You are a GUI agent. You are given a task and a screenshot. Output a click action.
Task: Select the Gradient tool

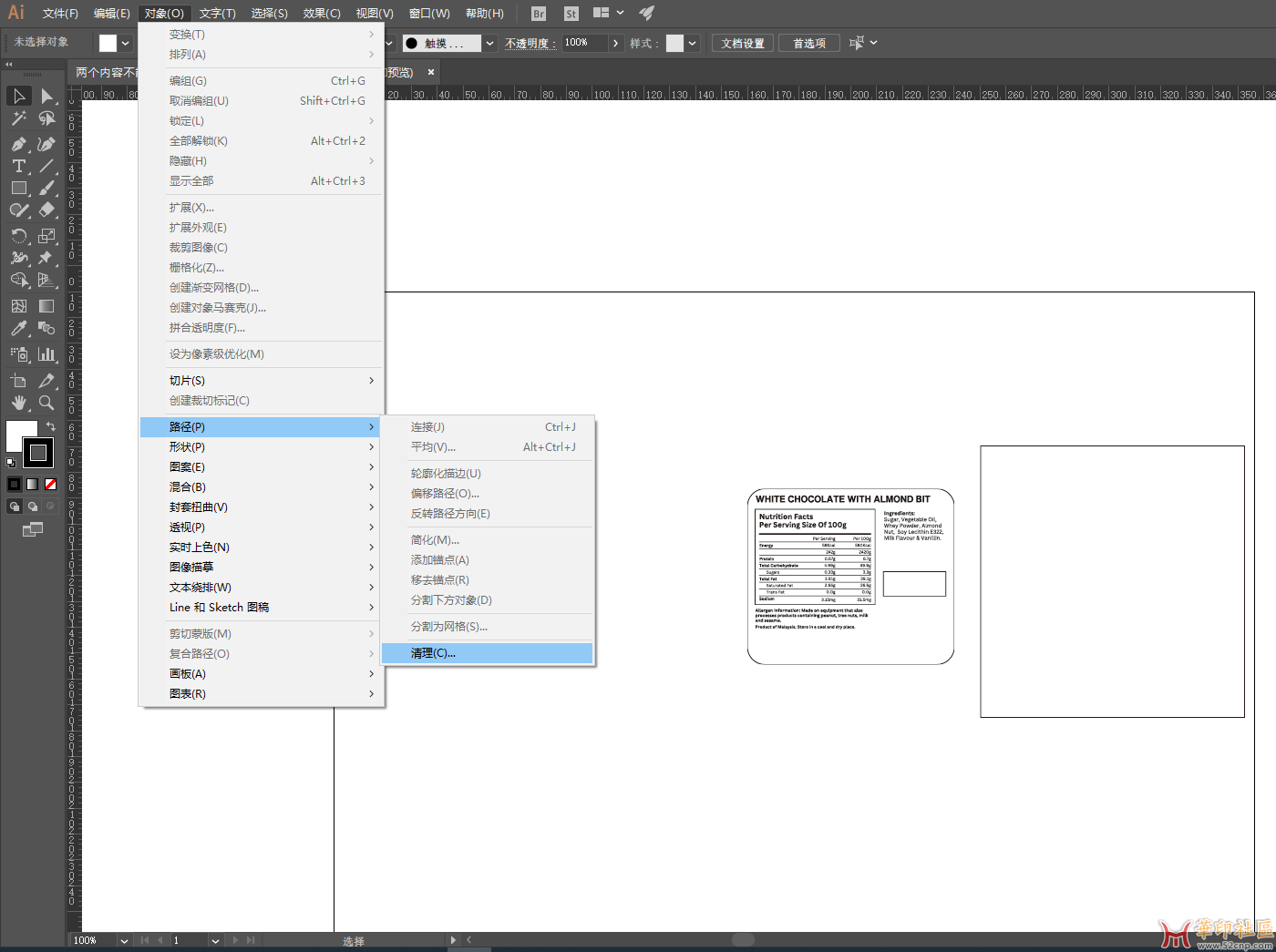pyautogui.click(x=46, y=306)
